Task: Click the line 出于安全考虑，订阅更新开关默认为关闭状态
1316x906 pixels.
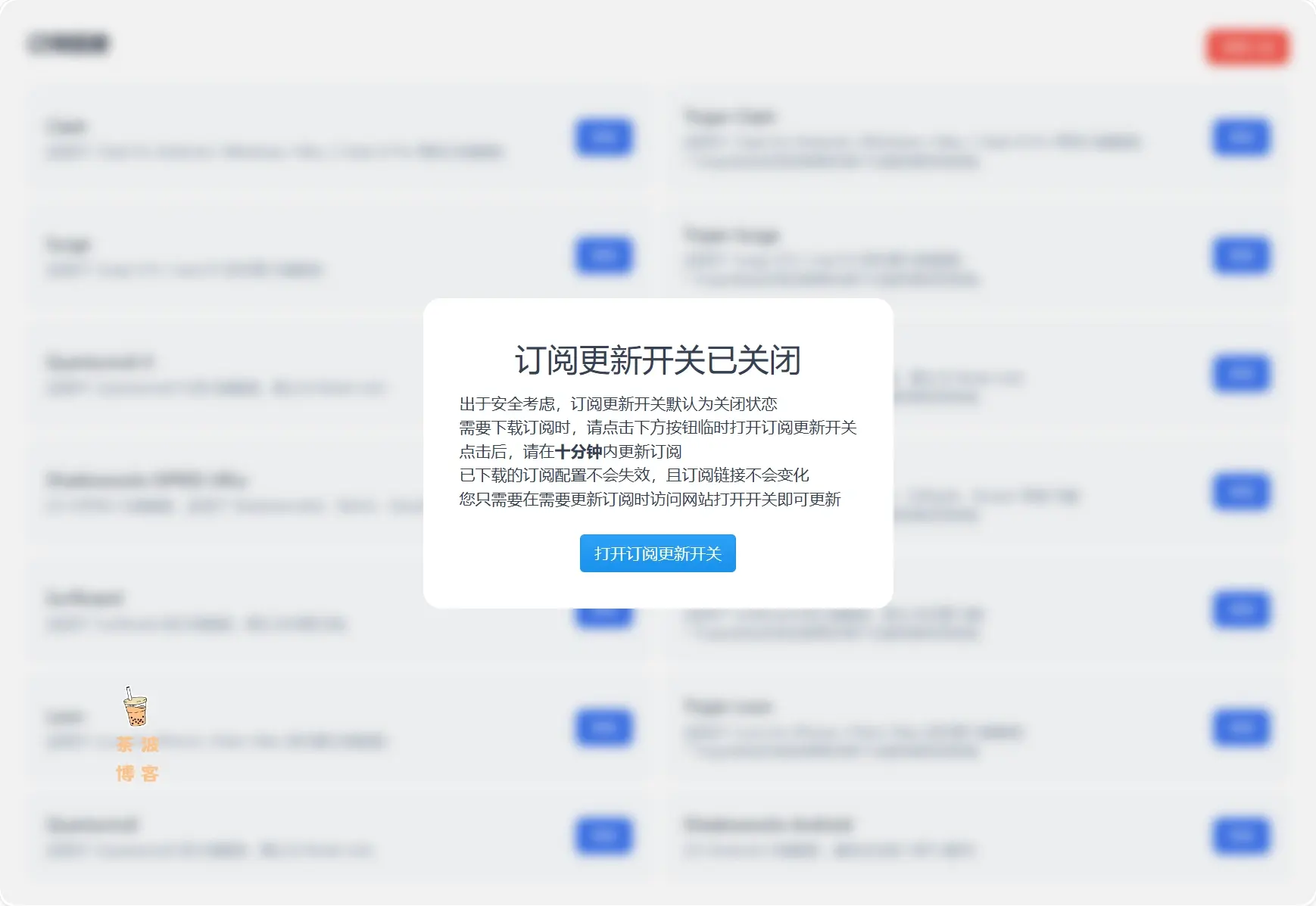Action: (619, 404)
